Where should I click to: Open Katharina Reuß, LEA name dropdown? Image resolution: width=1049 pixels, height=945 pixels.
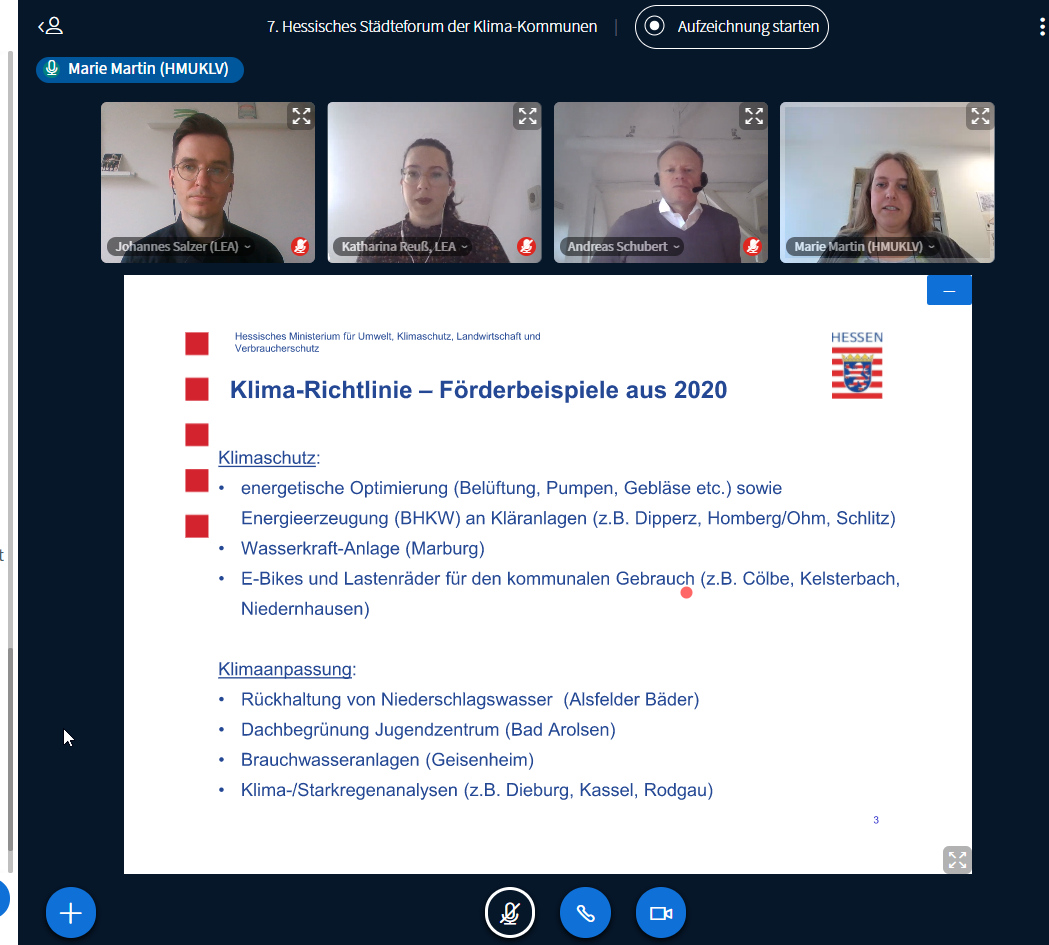point(404,247)
